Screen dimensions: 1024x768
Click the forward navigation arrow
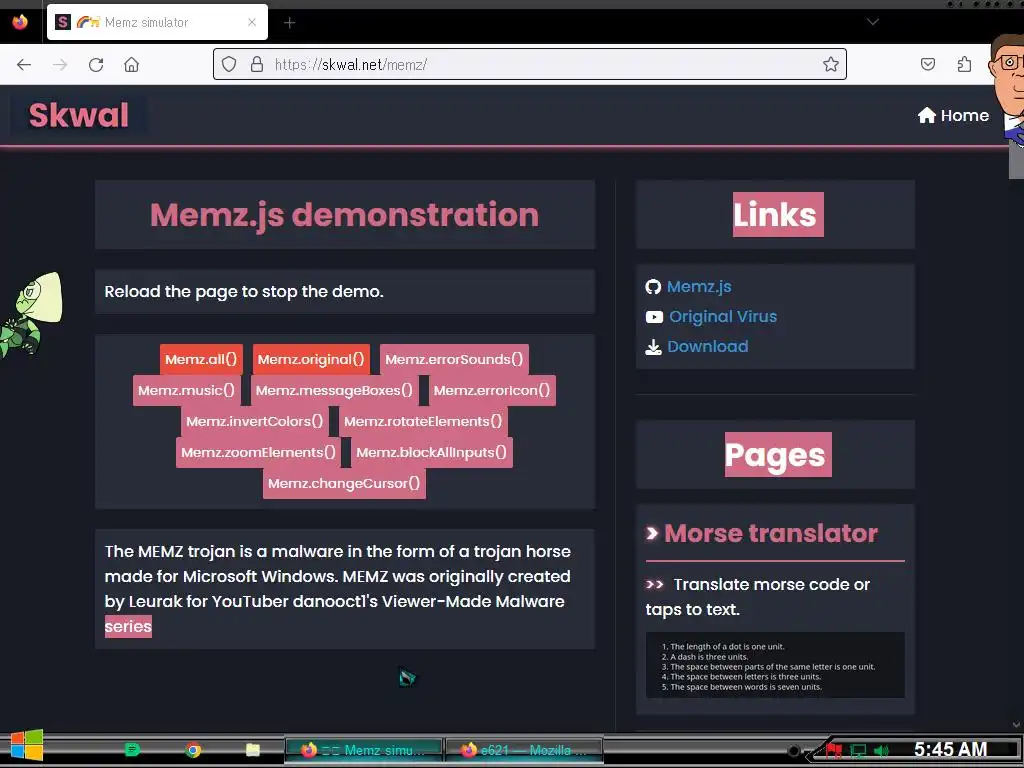pos(60,64)
